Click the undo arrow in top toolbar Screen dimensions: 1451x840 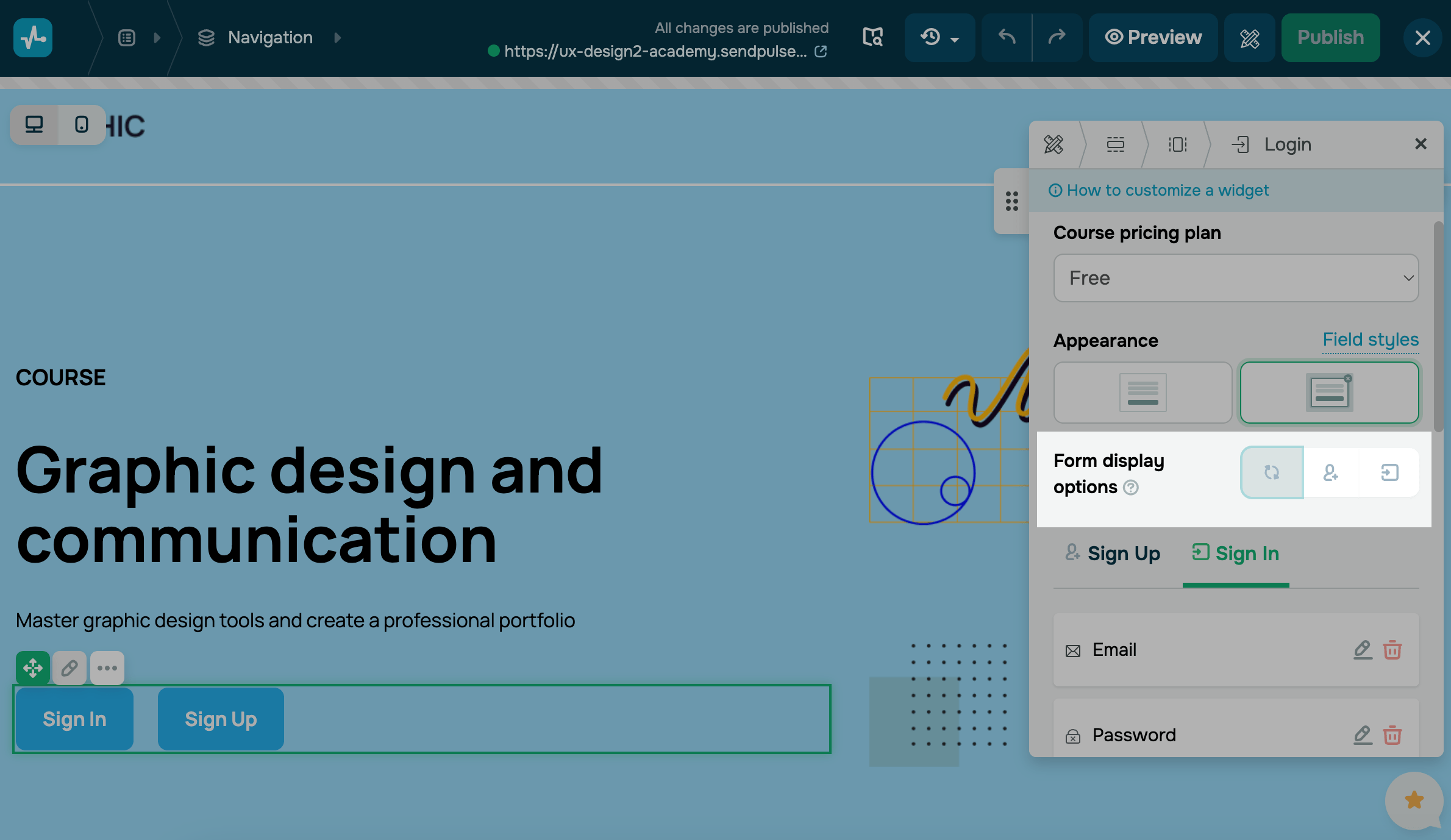pos(1007,38)
